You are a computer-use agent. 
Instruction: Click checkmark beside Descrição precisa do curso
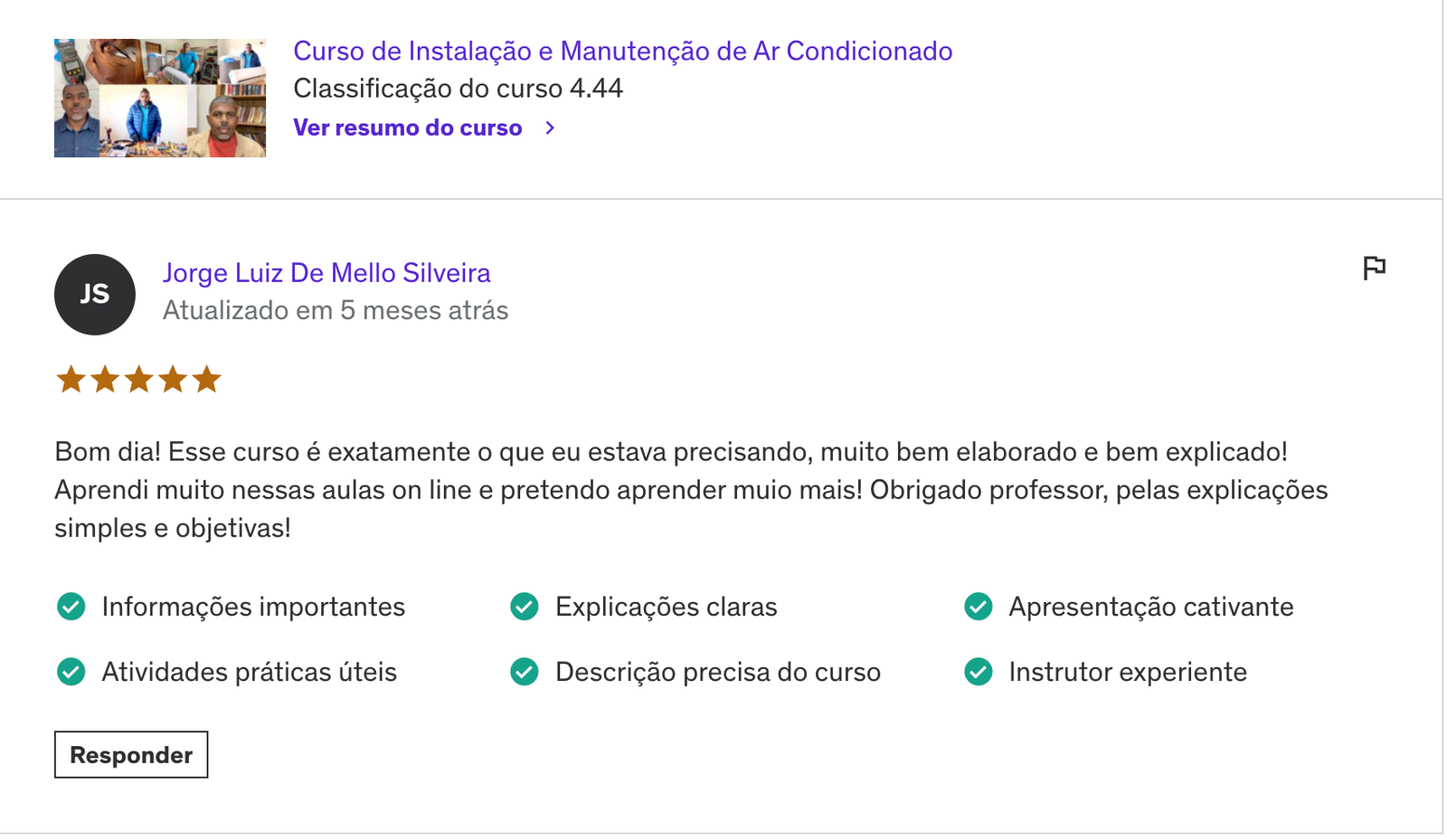[525, 672]
